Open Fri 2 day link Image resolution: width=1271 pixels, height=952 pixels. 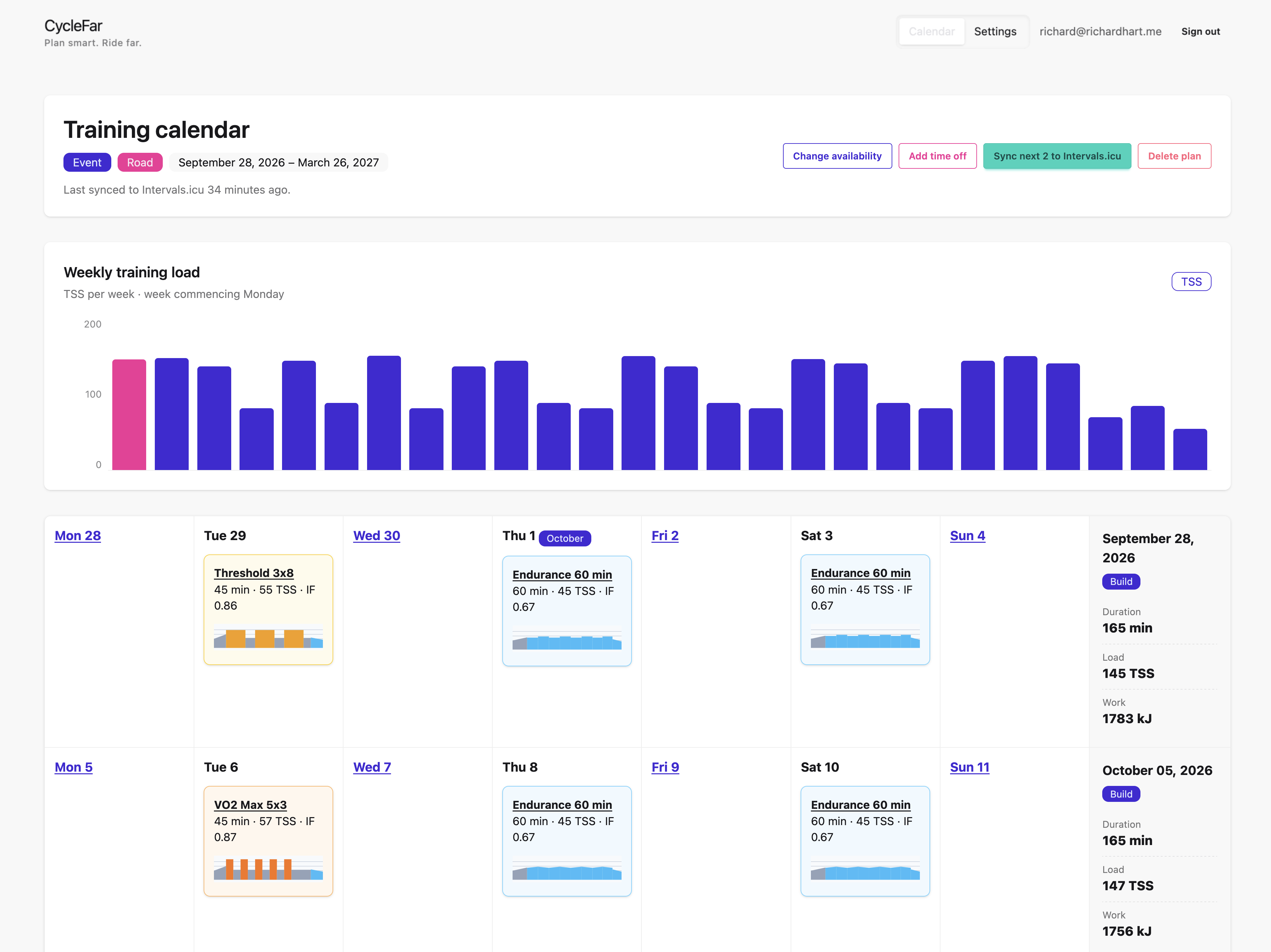click(x=665, y=535)
